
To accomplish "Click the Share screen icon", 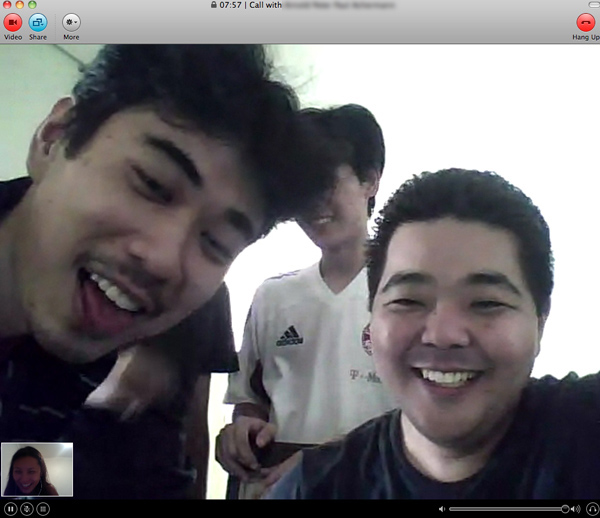I will click(38, 21).
